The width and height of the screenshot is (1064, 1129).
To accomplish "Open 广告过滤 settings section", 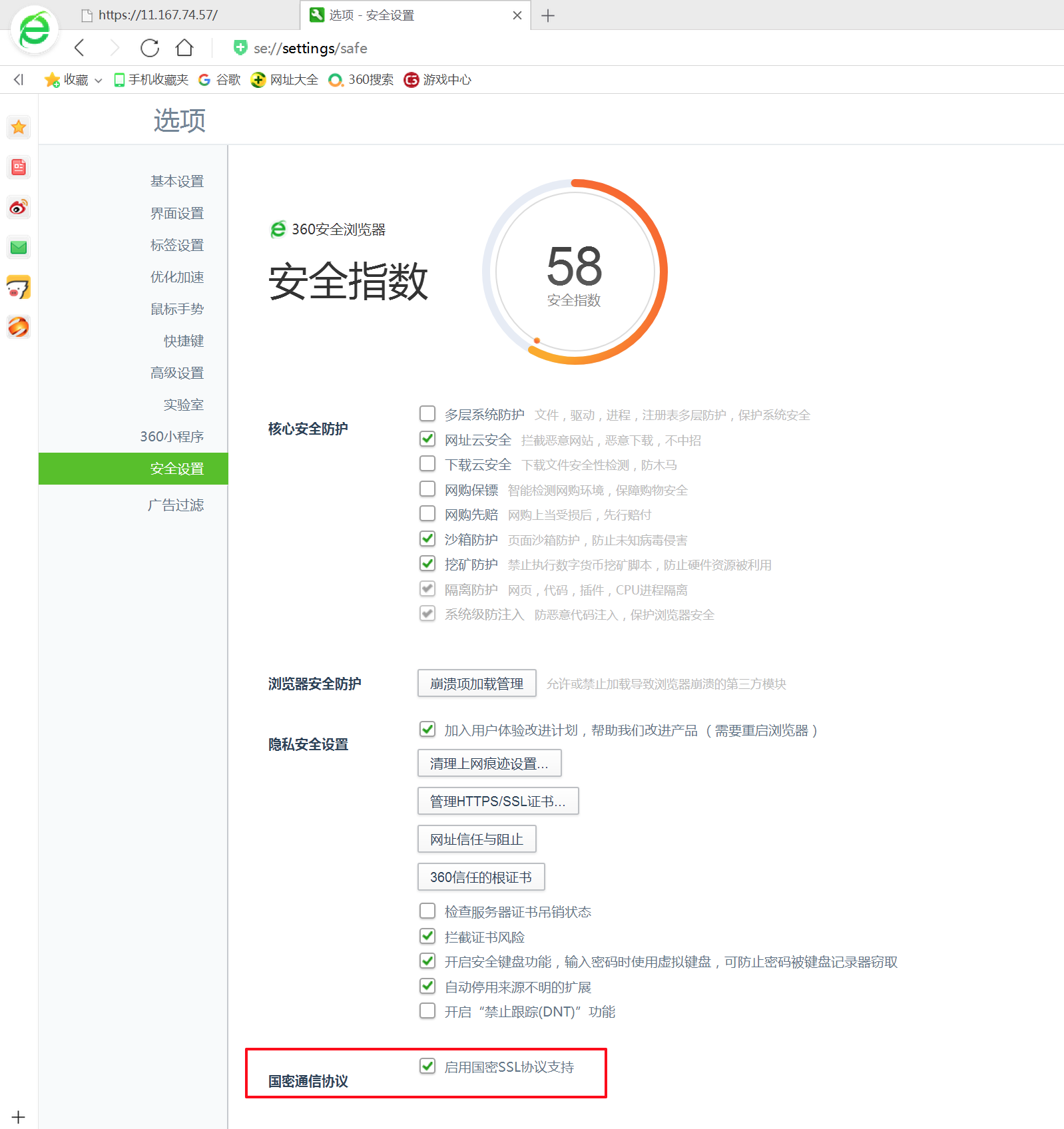I will (176, 505).
